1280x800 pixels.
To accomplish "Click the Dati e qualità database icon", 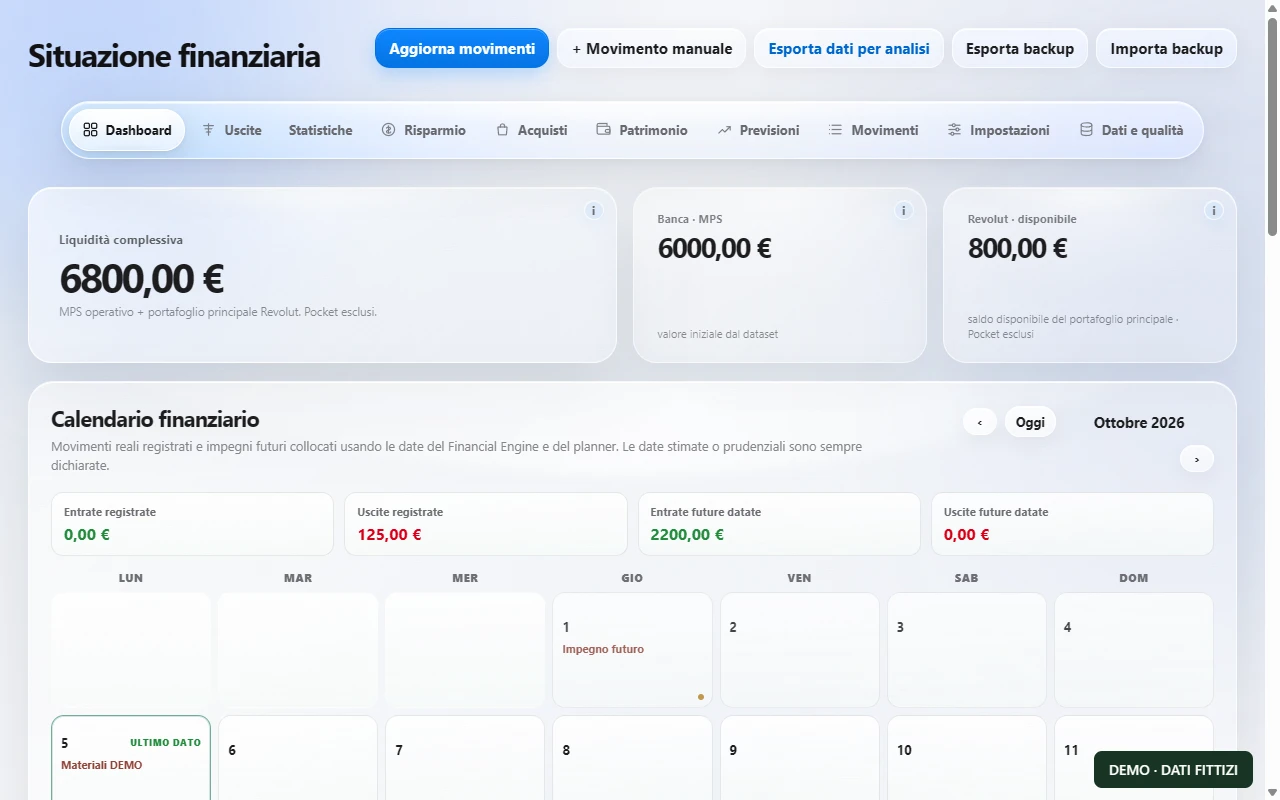I will [x=1086, y=130].
